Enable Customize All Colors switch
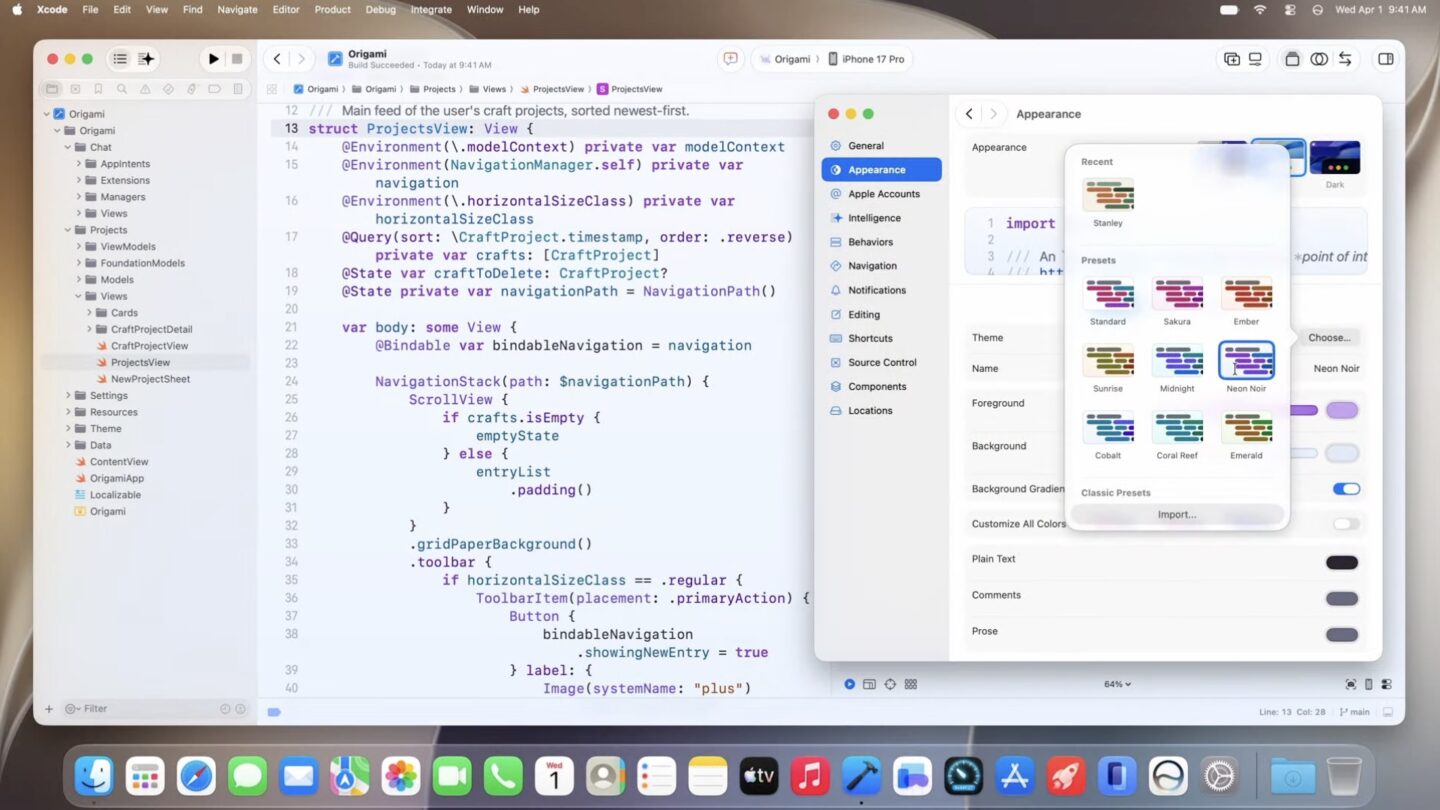The image size is (1440, 810). tap(1346, 524)
